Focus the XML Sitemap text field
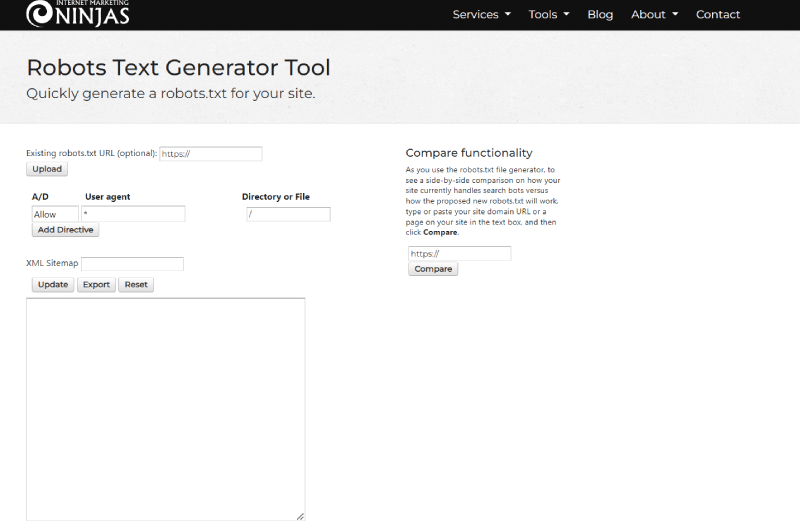 132,264
